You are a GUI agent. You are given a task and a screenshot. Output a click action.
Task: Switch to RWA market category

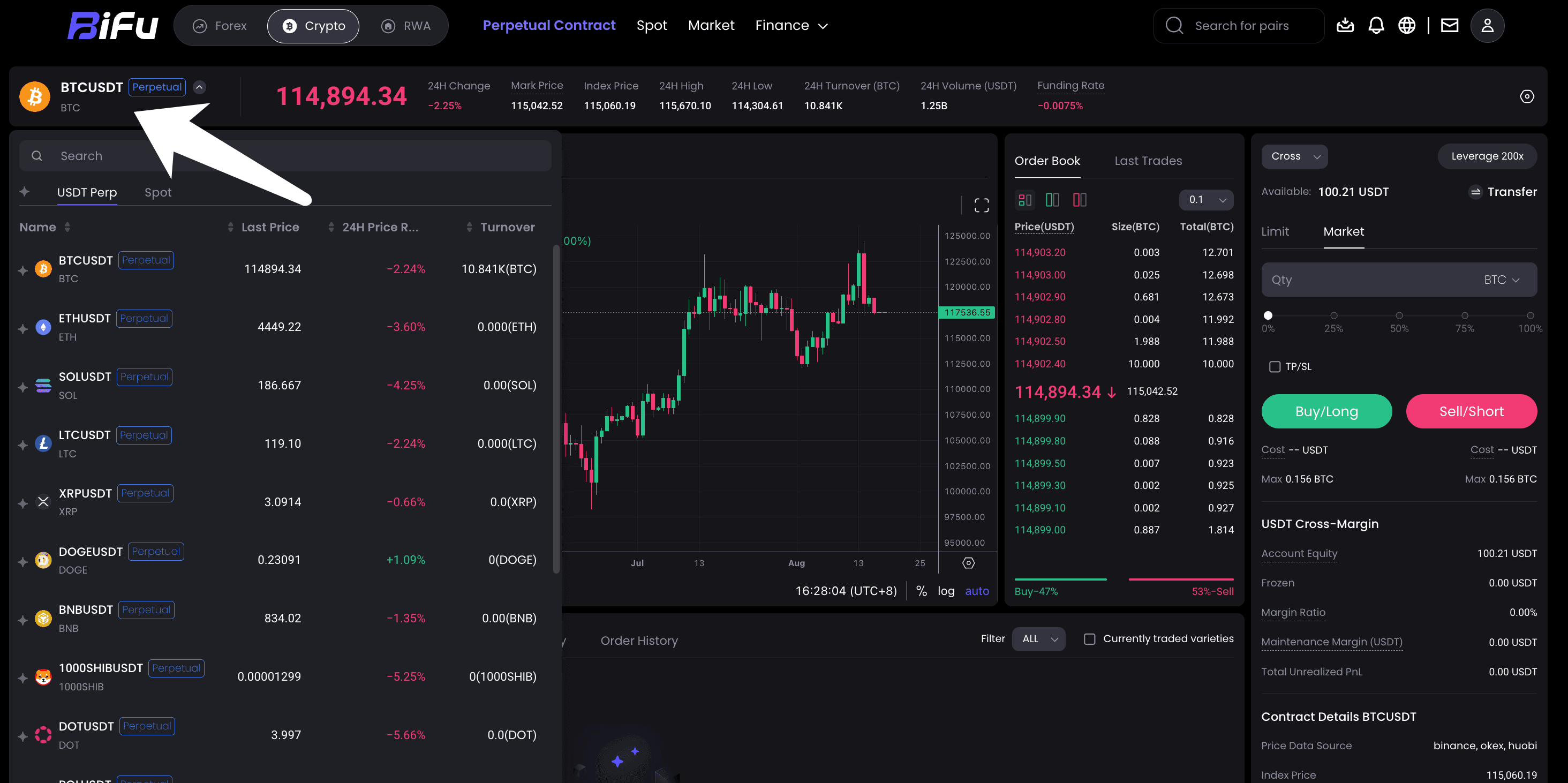pos(405,26)
